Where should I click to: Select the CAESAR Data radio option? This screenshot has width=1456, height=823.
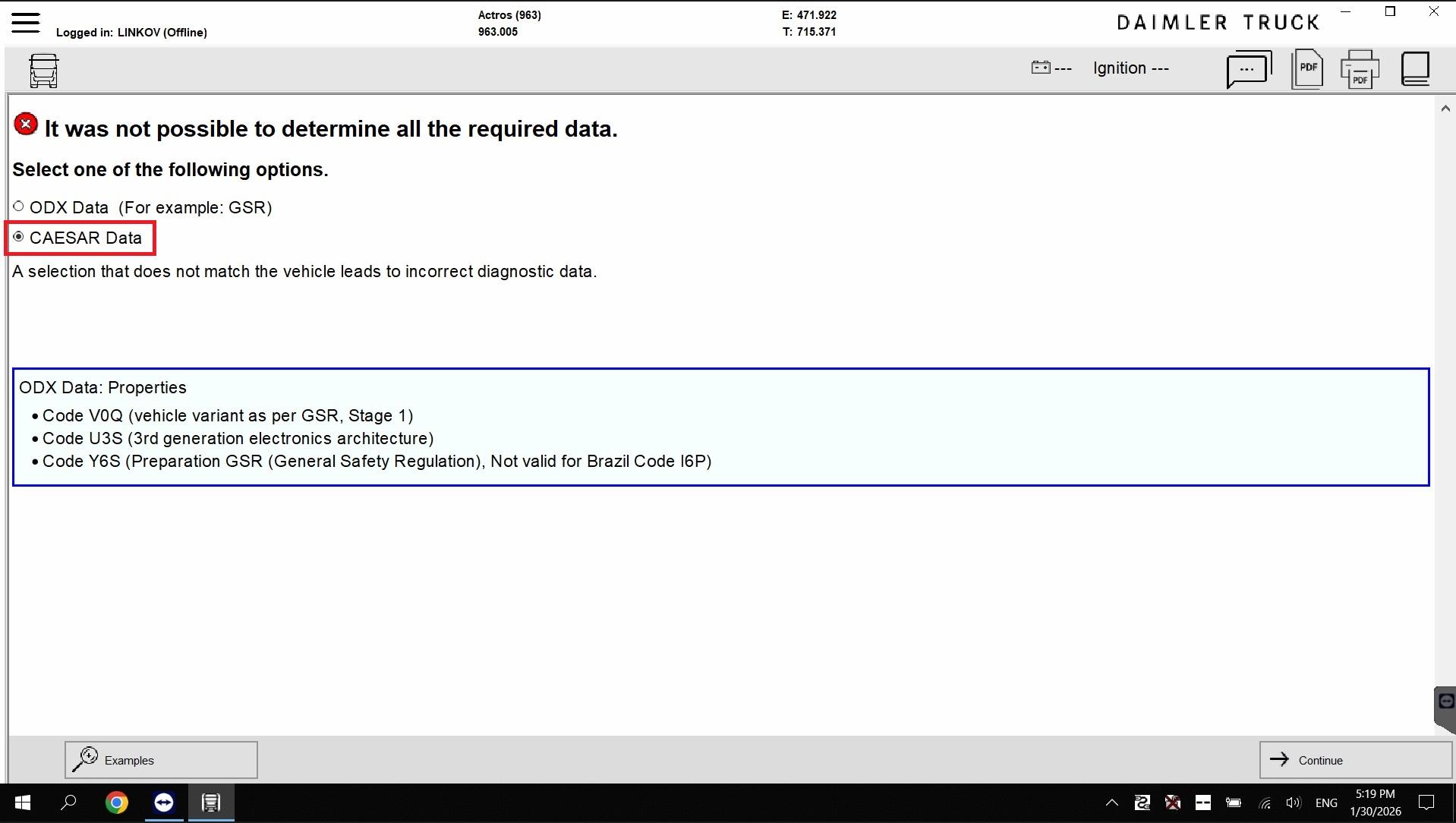point(19,237)
